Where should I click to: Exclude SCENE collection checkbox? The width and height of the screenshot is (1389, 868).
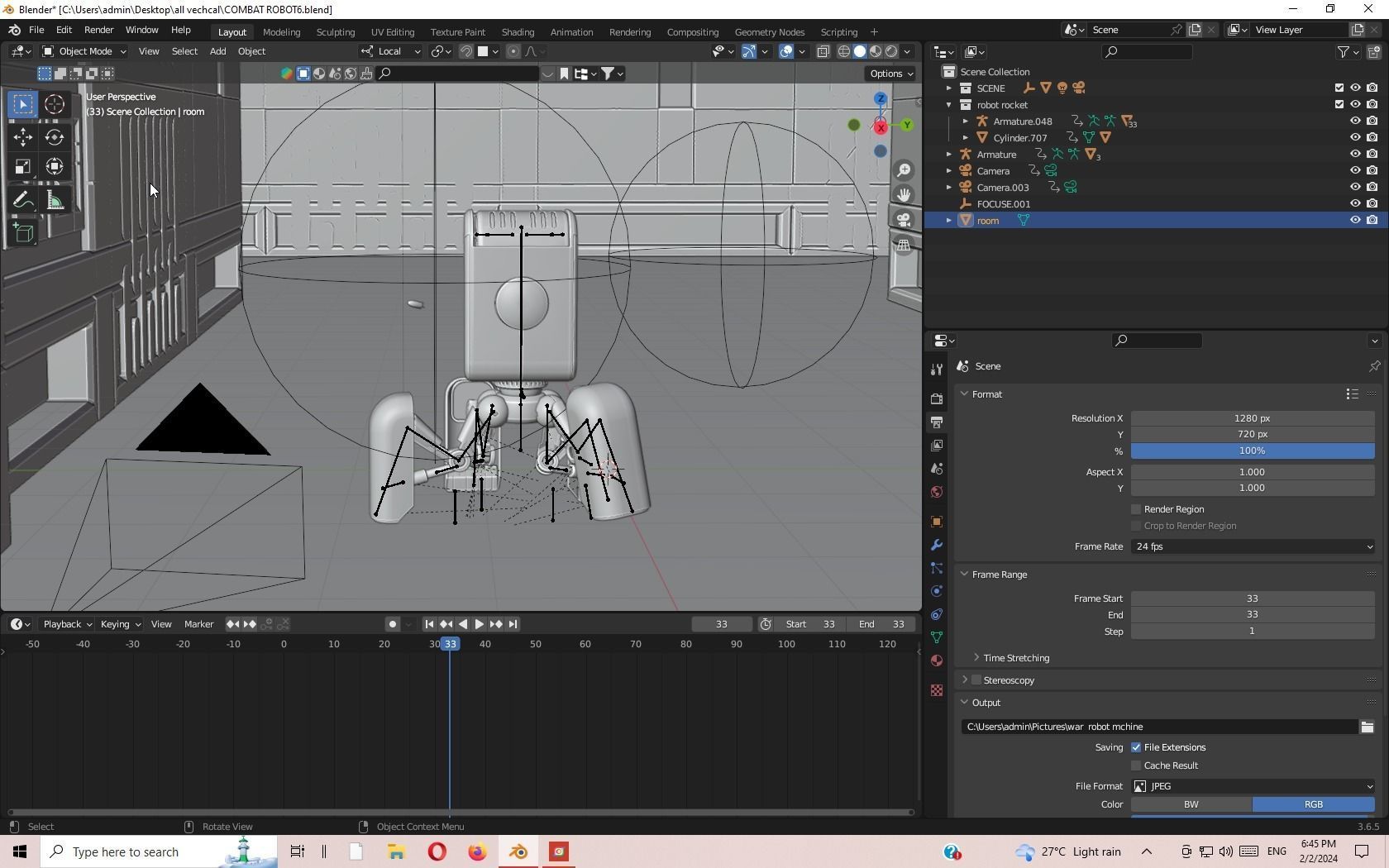point(1339,88)
